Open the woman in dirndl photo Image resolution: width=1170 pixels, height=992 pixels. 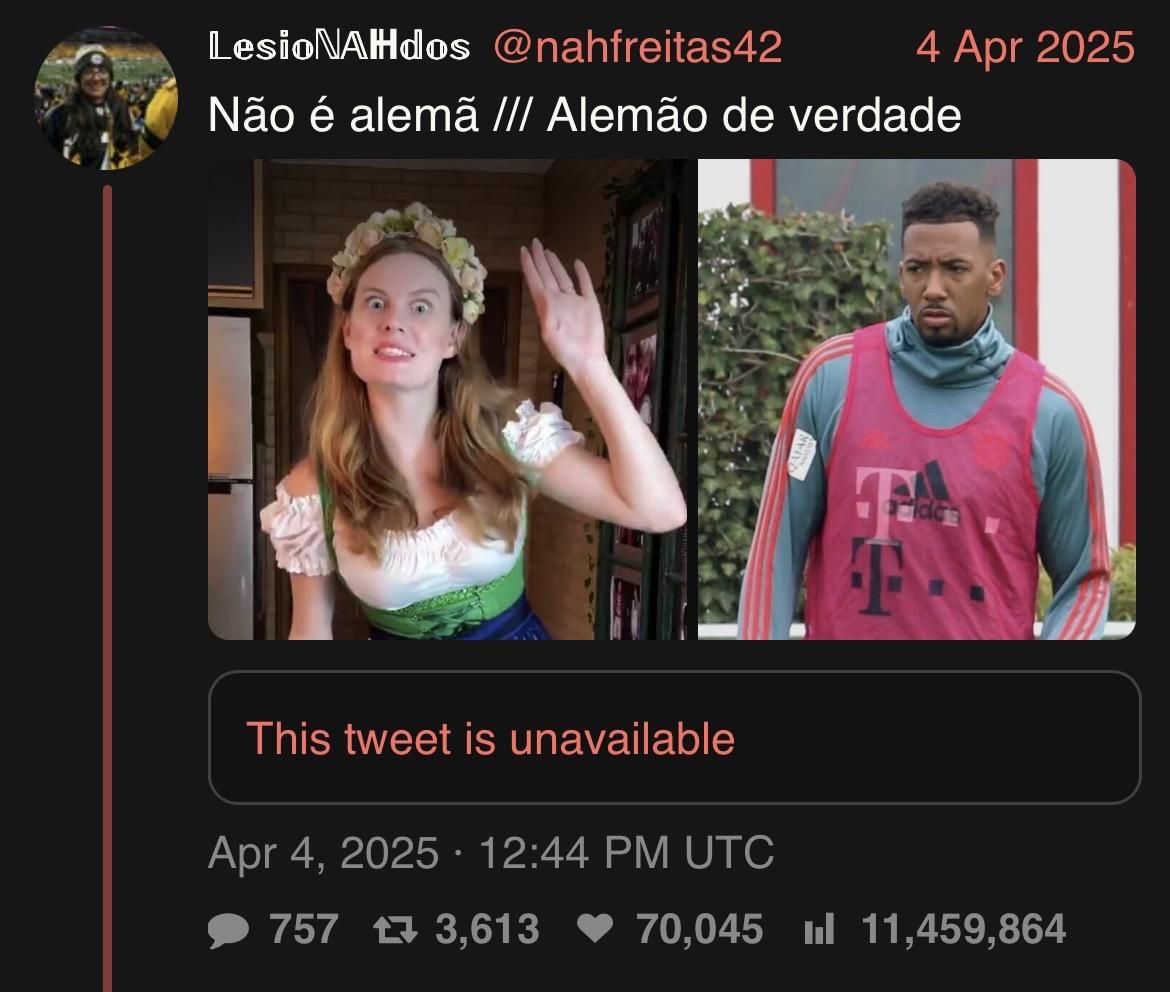point(451,399)
